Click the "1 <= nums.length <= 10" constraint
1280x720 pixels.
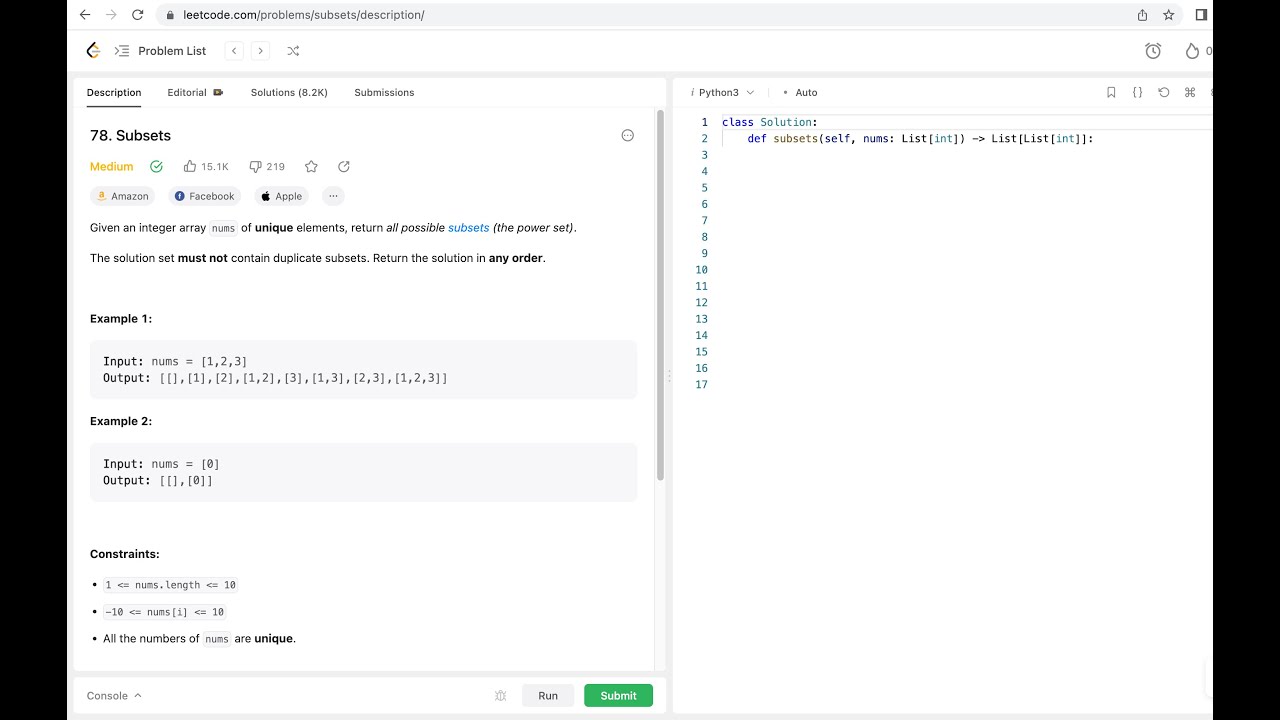(x=170, y=585)
